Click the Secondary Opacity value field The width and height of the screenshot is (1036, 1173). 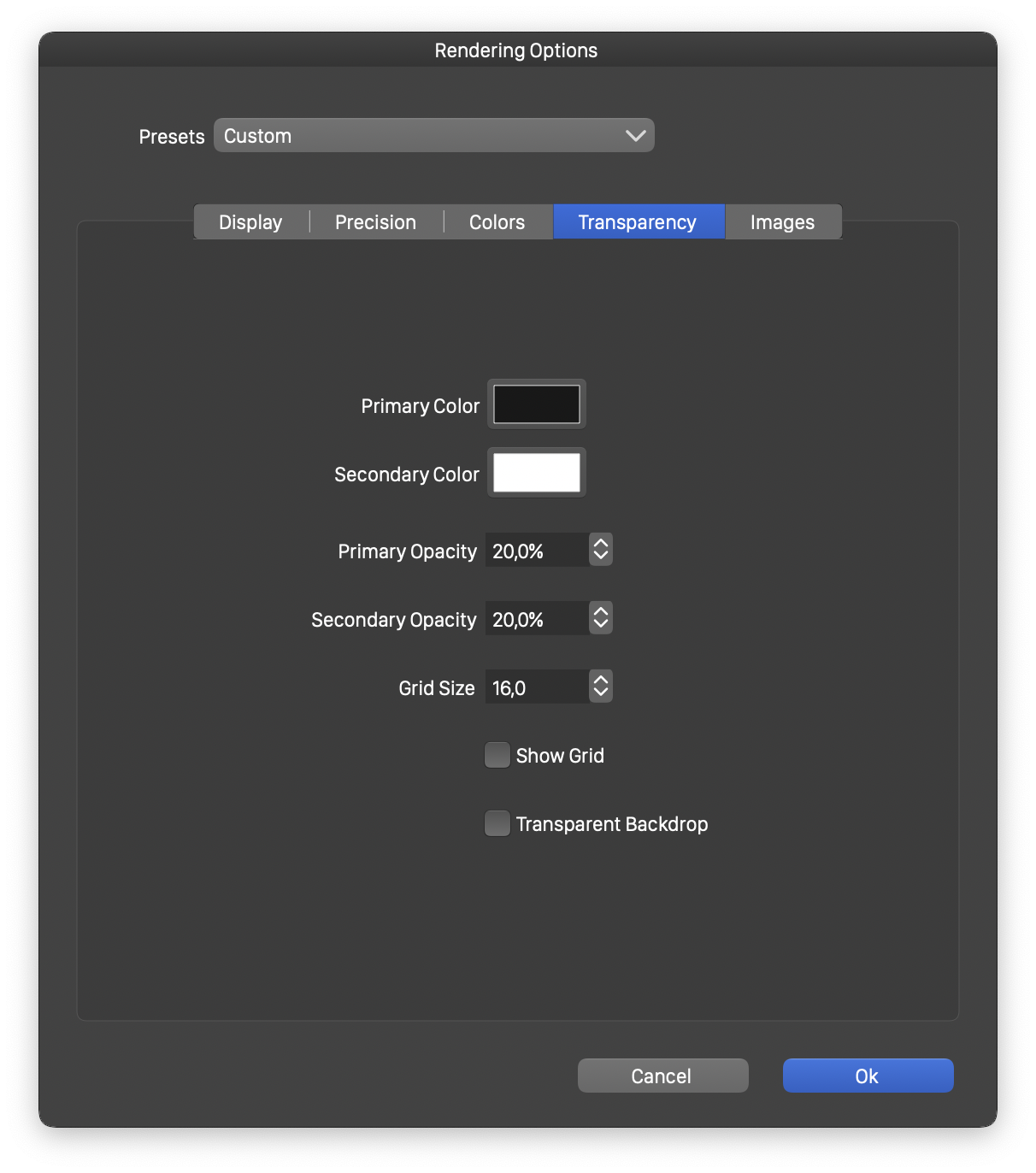pyautogui.click(x=537, y=619)
